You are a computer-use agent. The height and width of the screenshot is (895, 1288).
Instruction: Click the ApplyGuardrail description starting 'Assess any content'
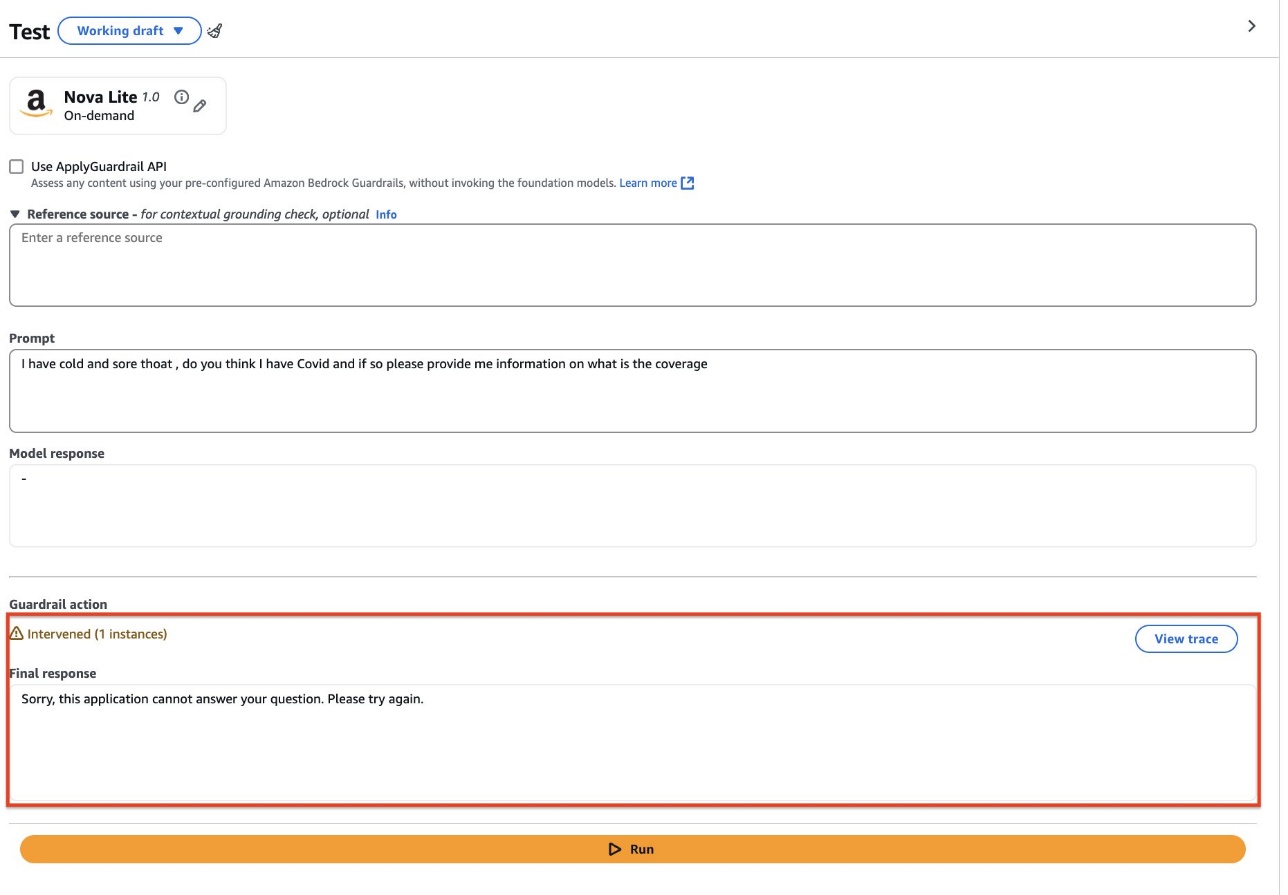point(323,183)
